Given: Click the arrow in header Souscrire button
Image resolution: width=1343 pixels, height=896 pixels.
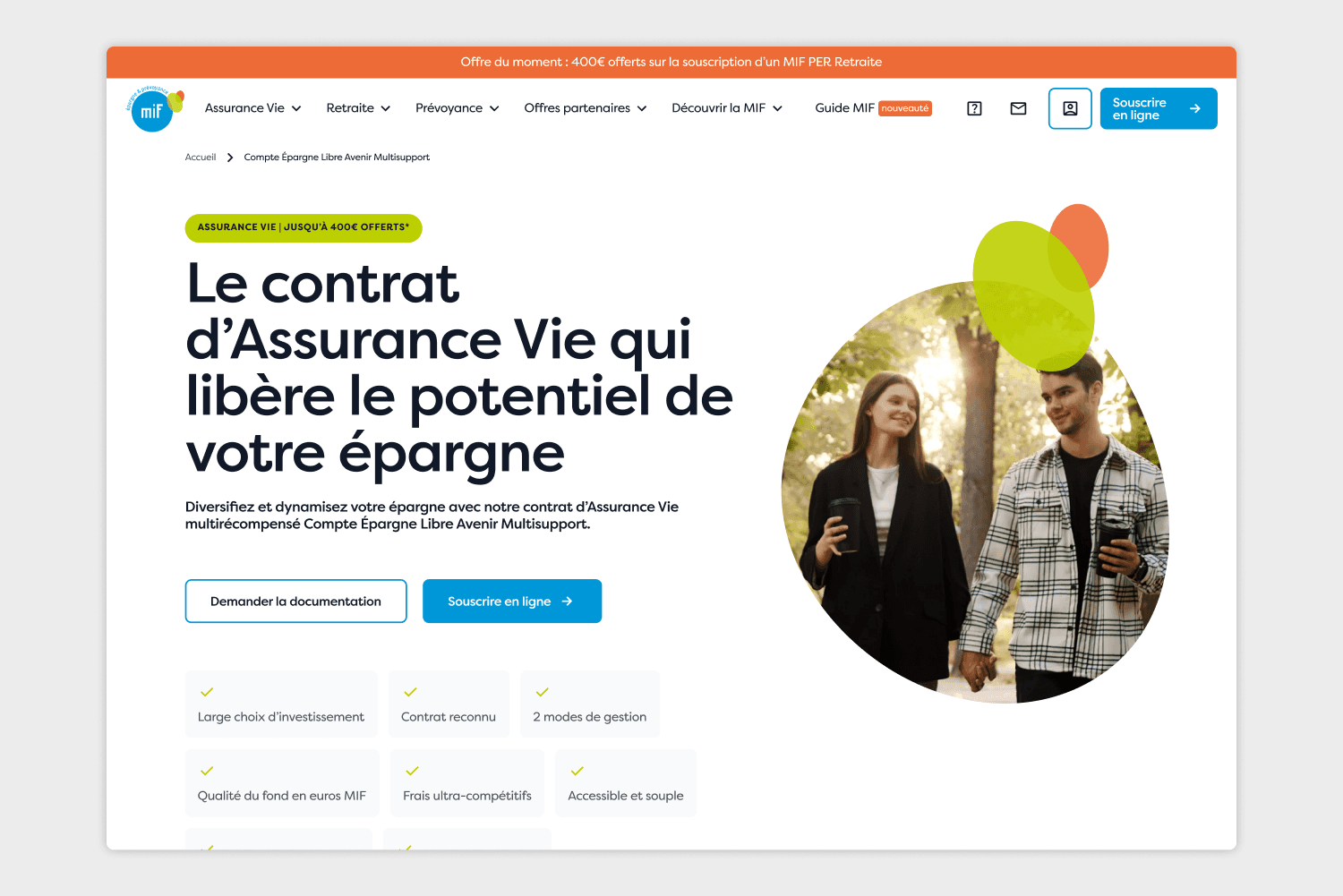Looking at the screenshot, I should pyautogui.click(x=1195, y=108).
